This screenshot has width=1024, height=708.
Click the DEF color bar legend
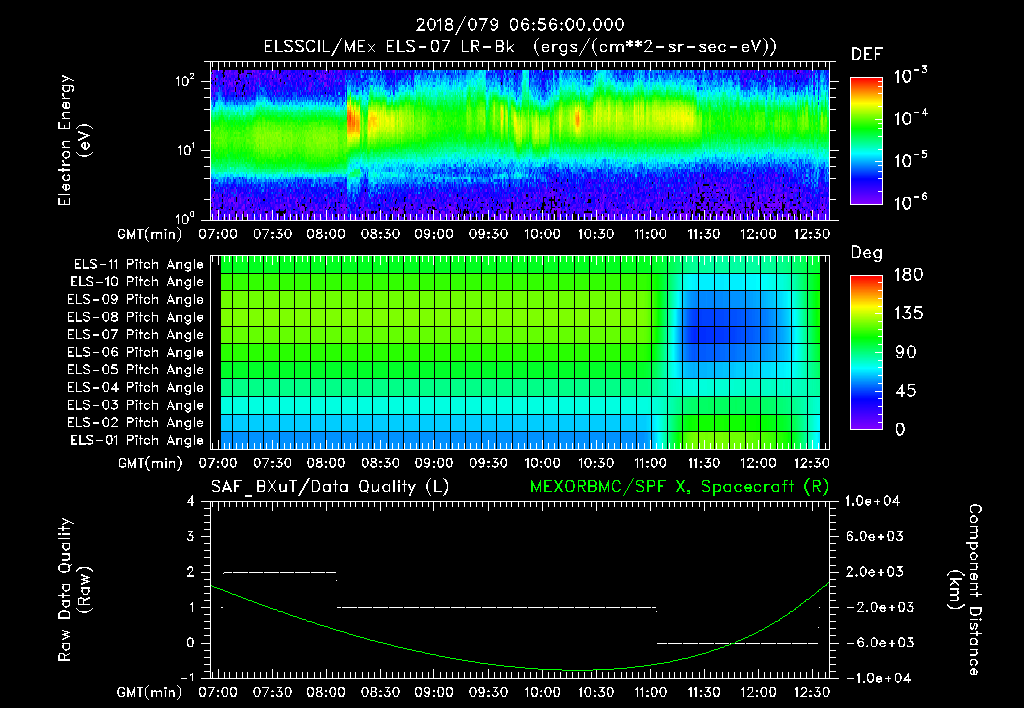tap(866, 141)
